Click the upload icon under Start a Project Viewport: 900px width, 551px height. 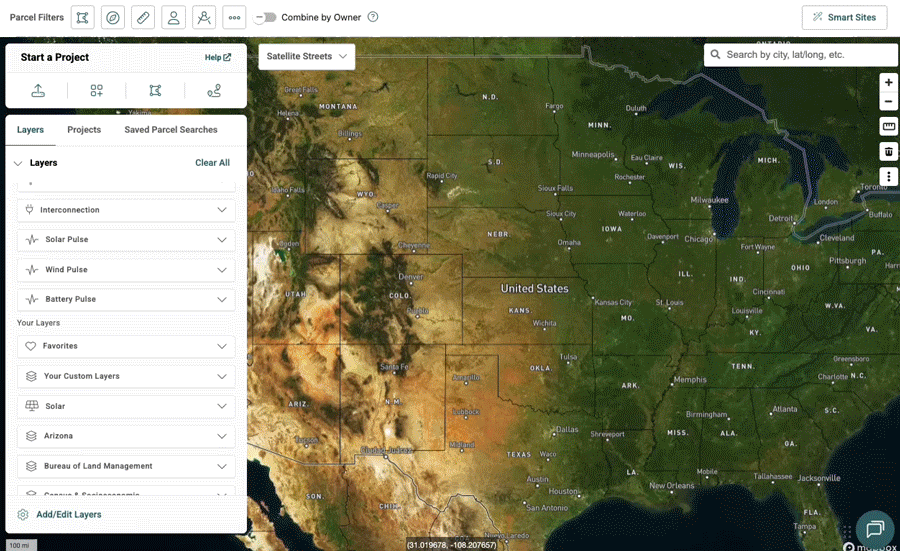[x=38, y=91]
